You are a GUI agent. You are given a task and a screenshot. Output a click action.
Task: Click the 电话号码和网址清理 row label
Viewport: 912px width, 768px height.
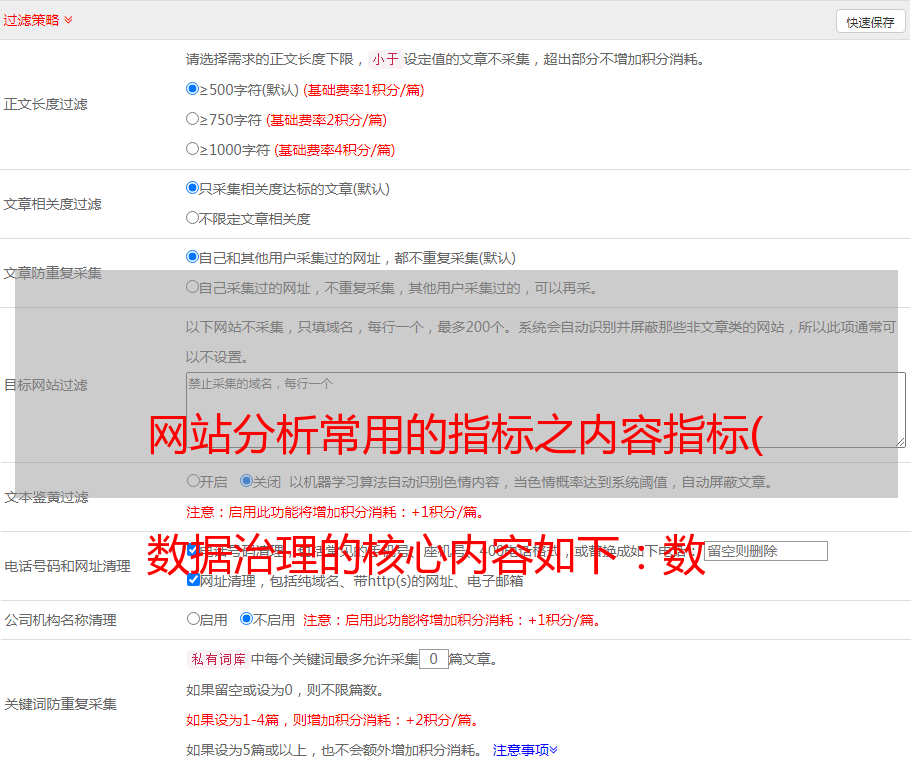[67, 566]
